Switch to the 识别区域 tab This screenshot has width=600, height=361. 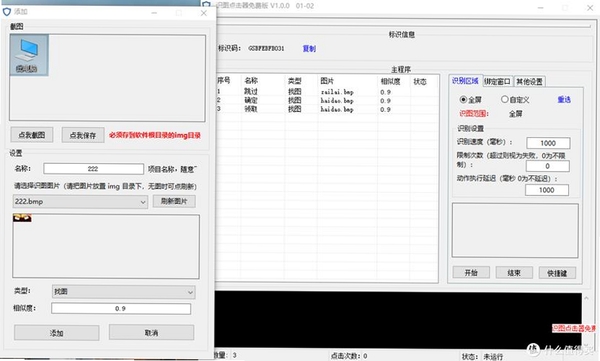pos(465,81)
